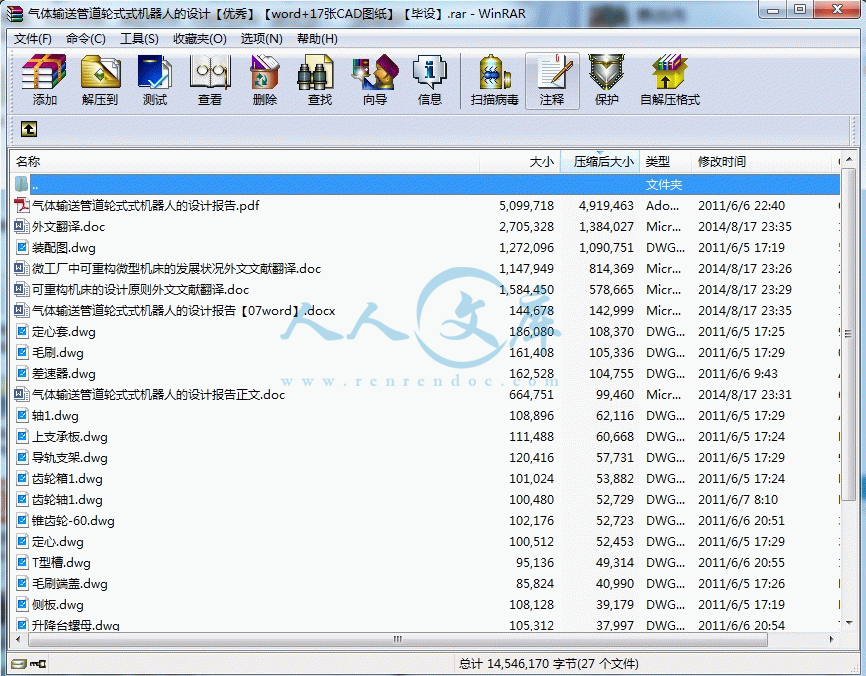Select file 定心.dwg

click(57, 541)
